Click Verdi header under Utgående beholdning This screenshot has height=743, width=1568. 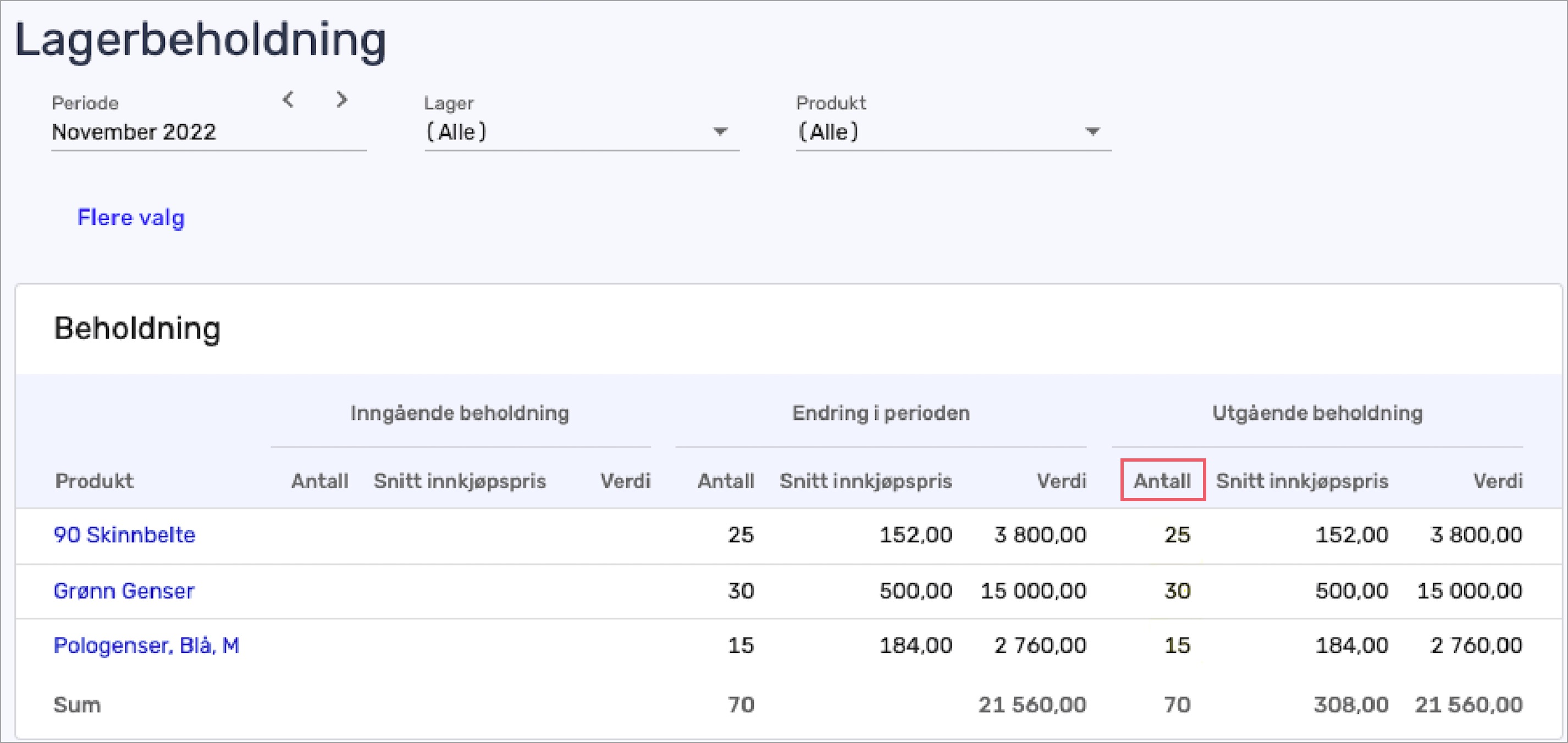click(1498, 481)
